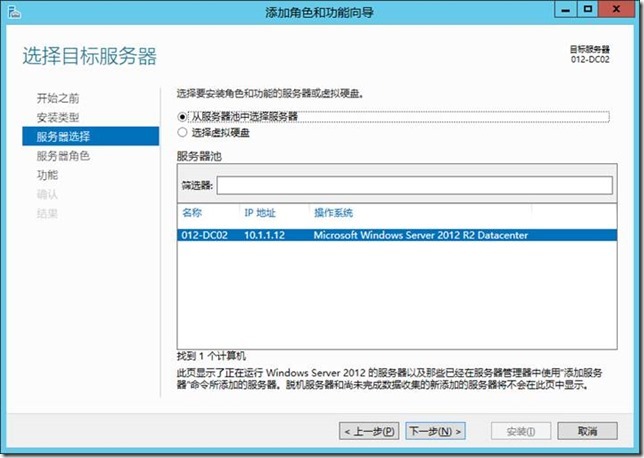Sort the list by the 名称 column header

point(192,213)
